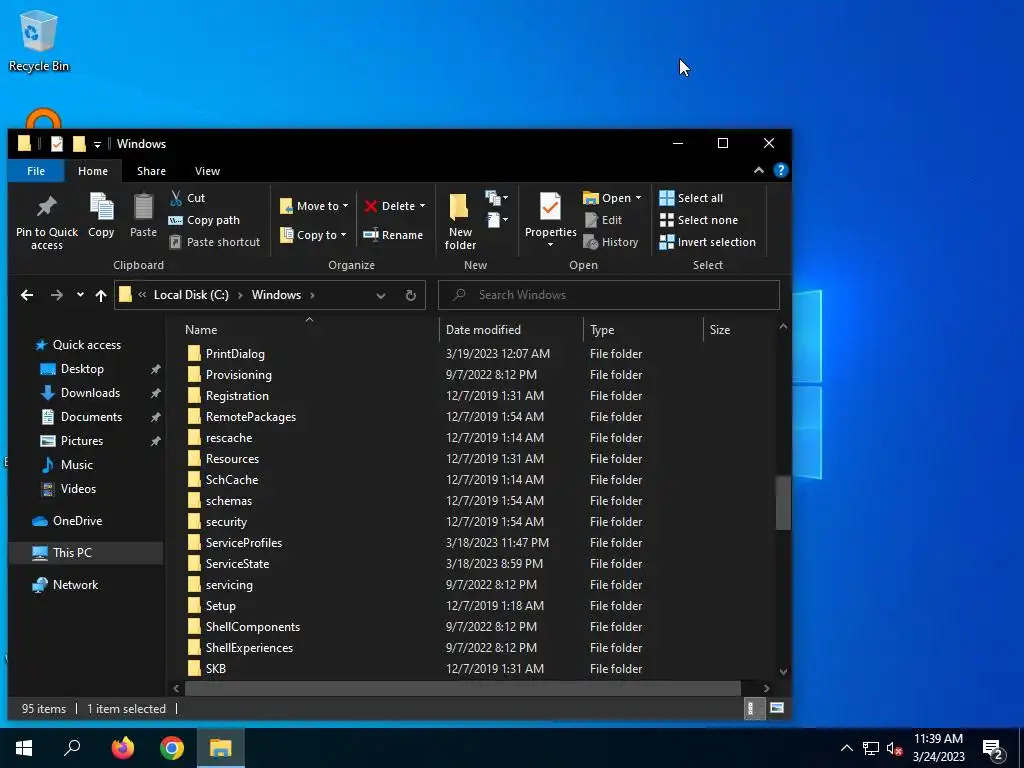Launch Firefox from the taskbar

pyautogui.click(x=122, y=748)
